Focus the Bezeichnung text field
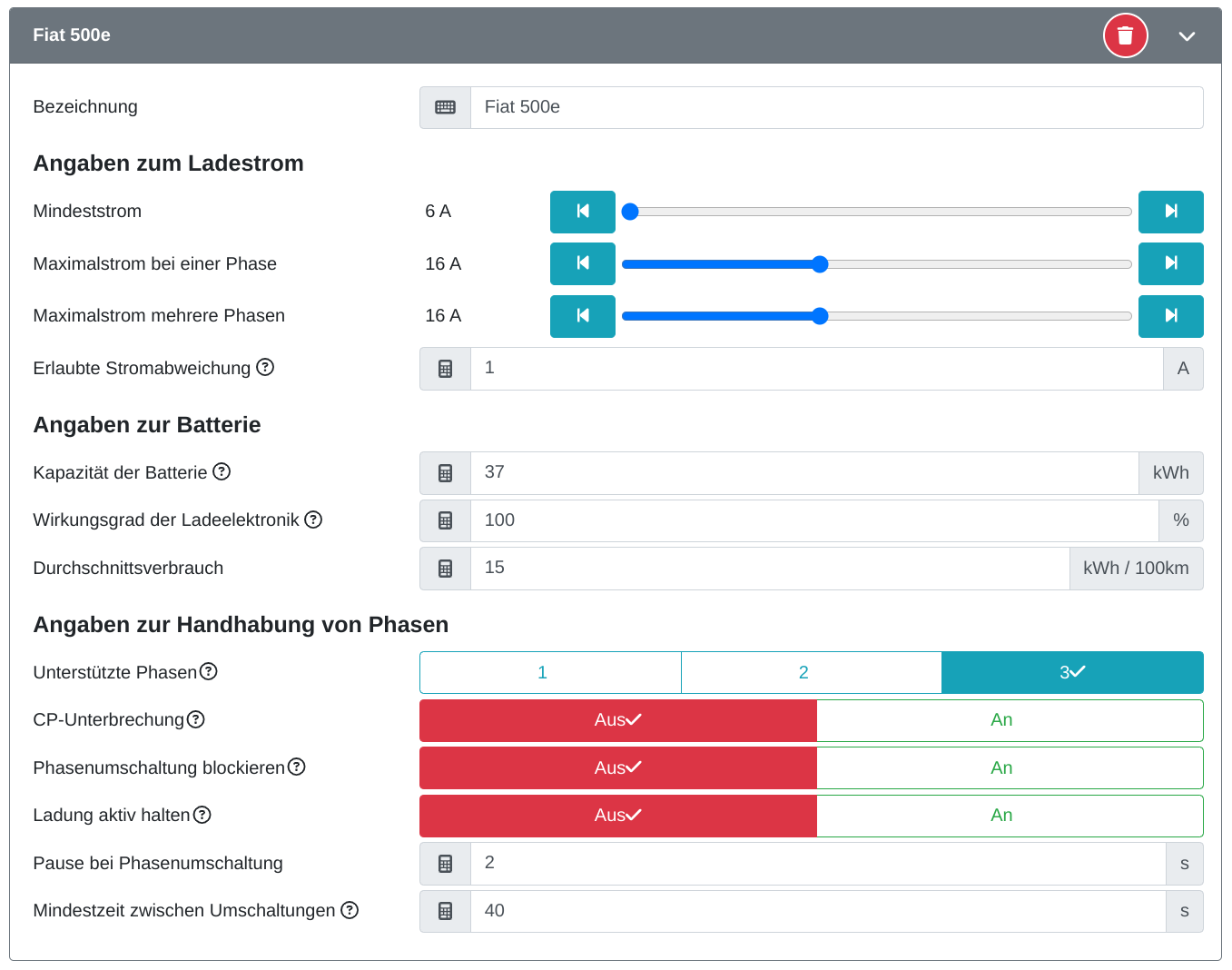Viewport: 1232px width, 970px height. click(x=837, y=107)
